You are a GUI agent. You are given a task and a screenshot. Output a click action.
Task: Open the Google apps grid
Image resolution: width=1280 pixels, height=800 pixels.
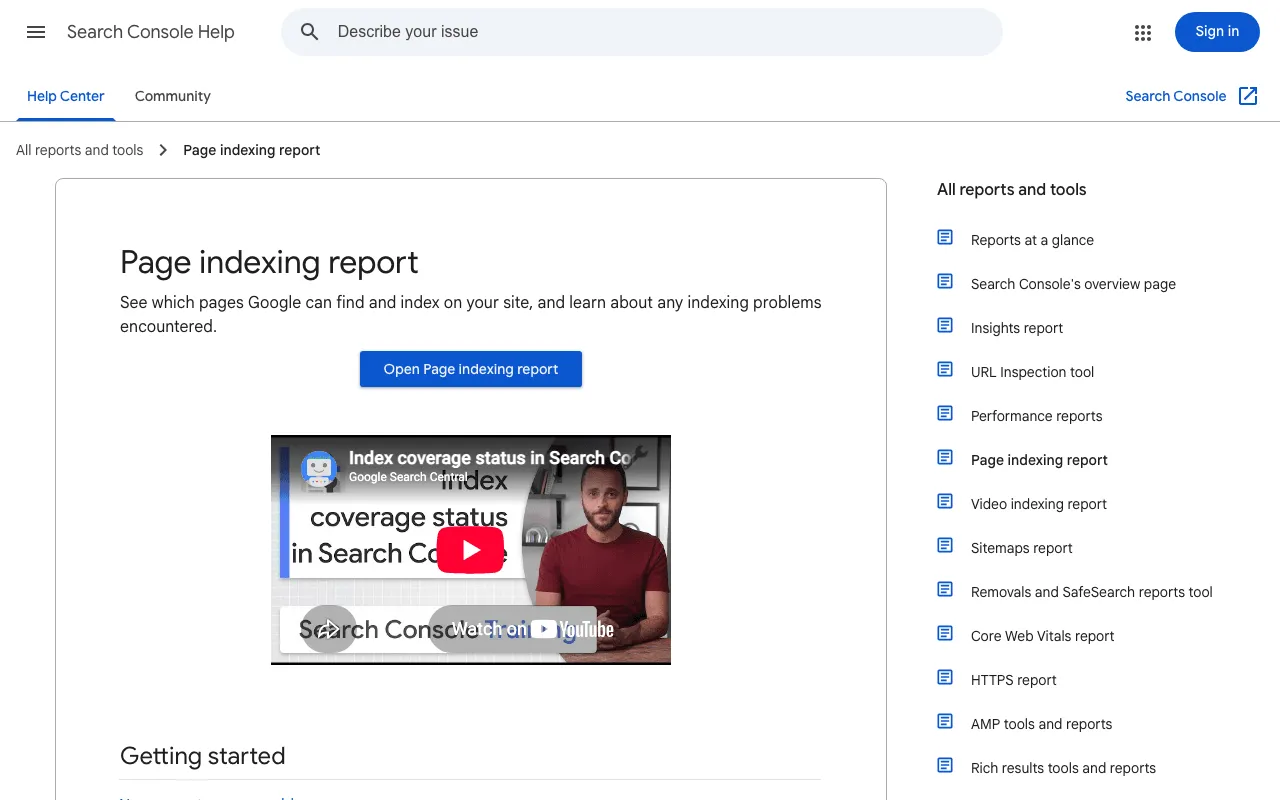[1143, 33]
